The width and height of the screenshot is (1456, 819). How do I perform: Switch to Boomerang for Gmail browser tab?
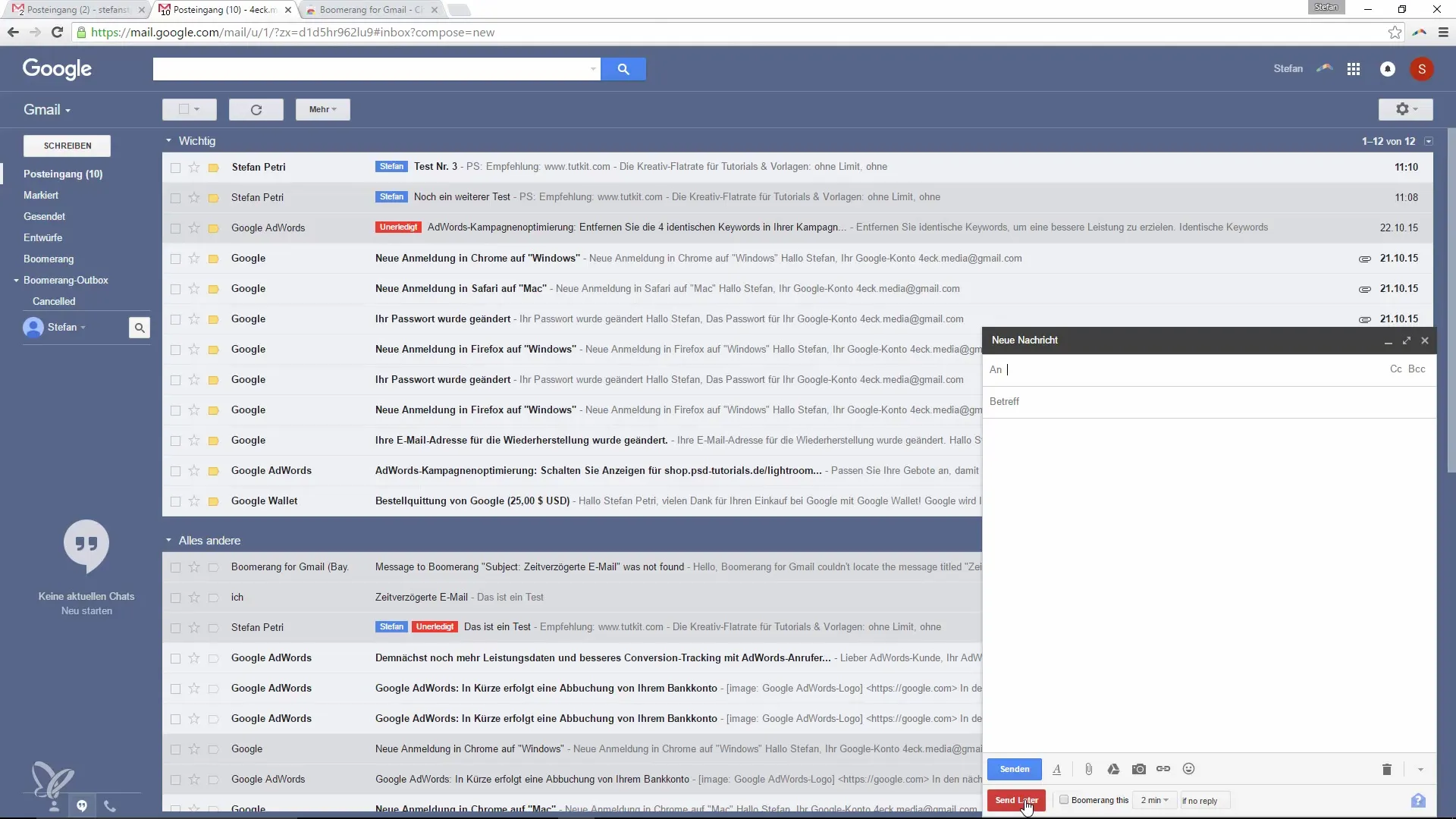tap(372, 10)
